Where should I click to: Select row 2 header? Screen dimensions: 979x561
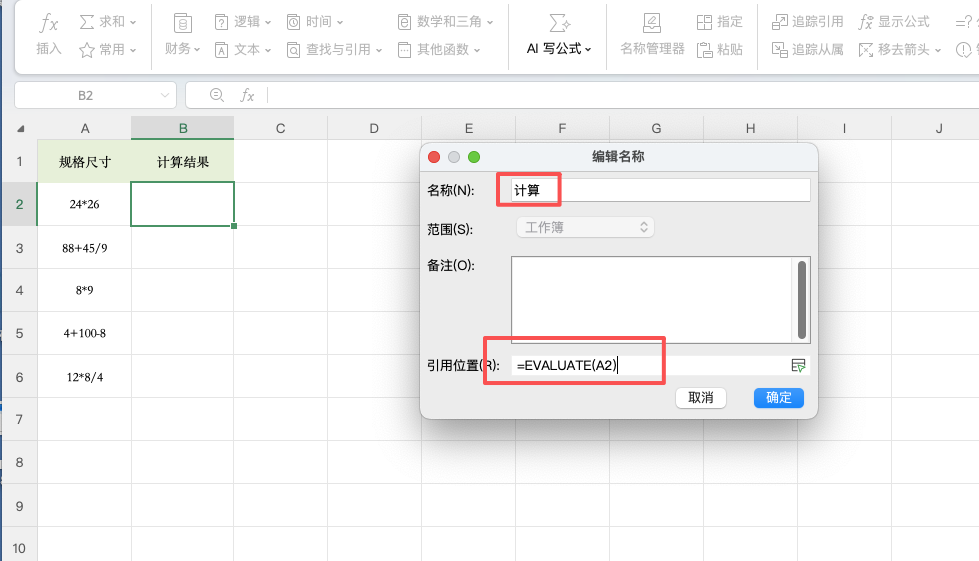coord(19,204)
